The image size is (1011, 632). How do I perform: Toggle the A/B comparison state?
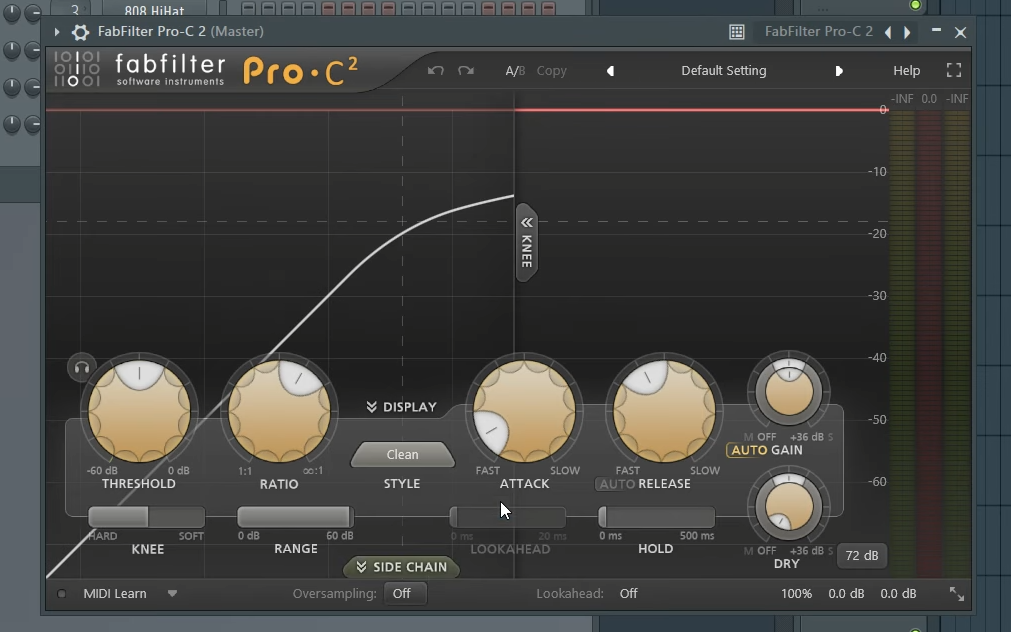(515, 71)
